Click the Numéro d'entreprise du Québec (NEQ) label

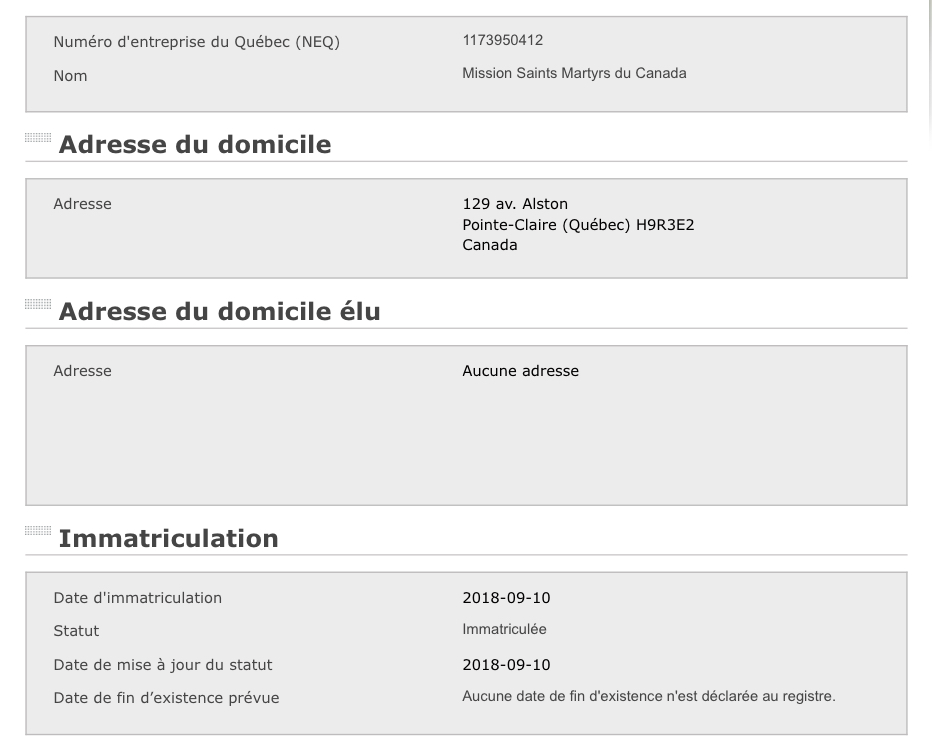(x=196, y=42)
